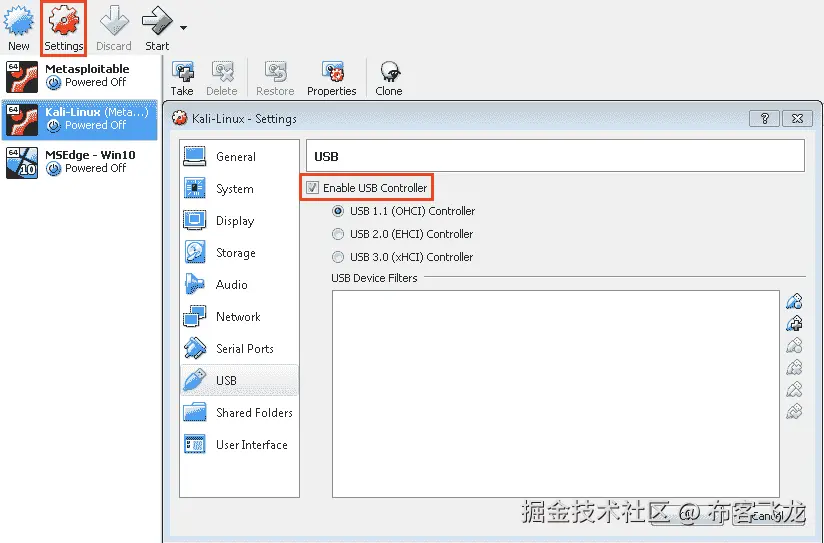Image resolution: width=824 pixels, height=543 pixels.
Task: Open the Display settings category
Action: click(239, 221)
